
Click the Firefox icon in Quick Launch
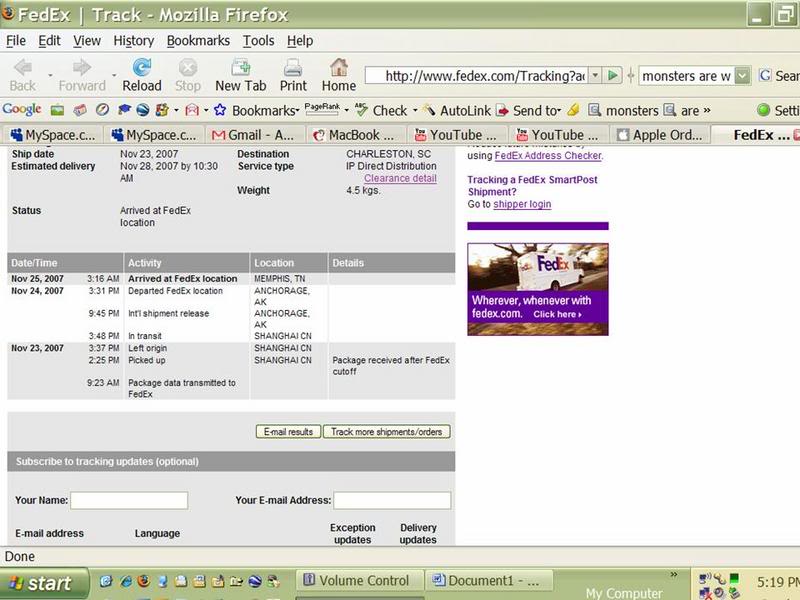click(144, 581)
